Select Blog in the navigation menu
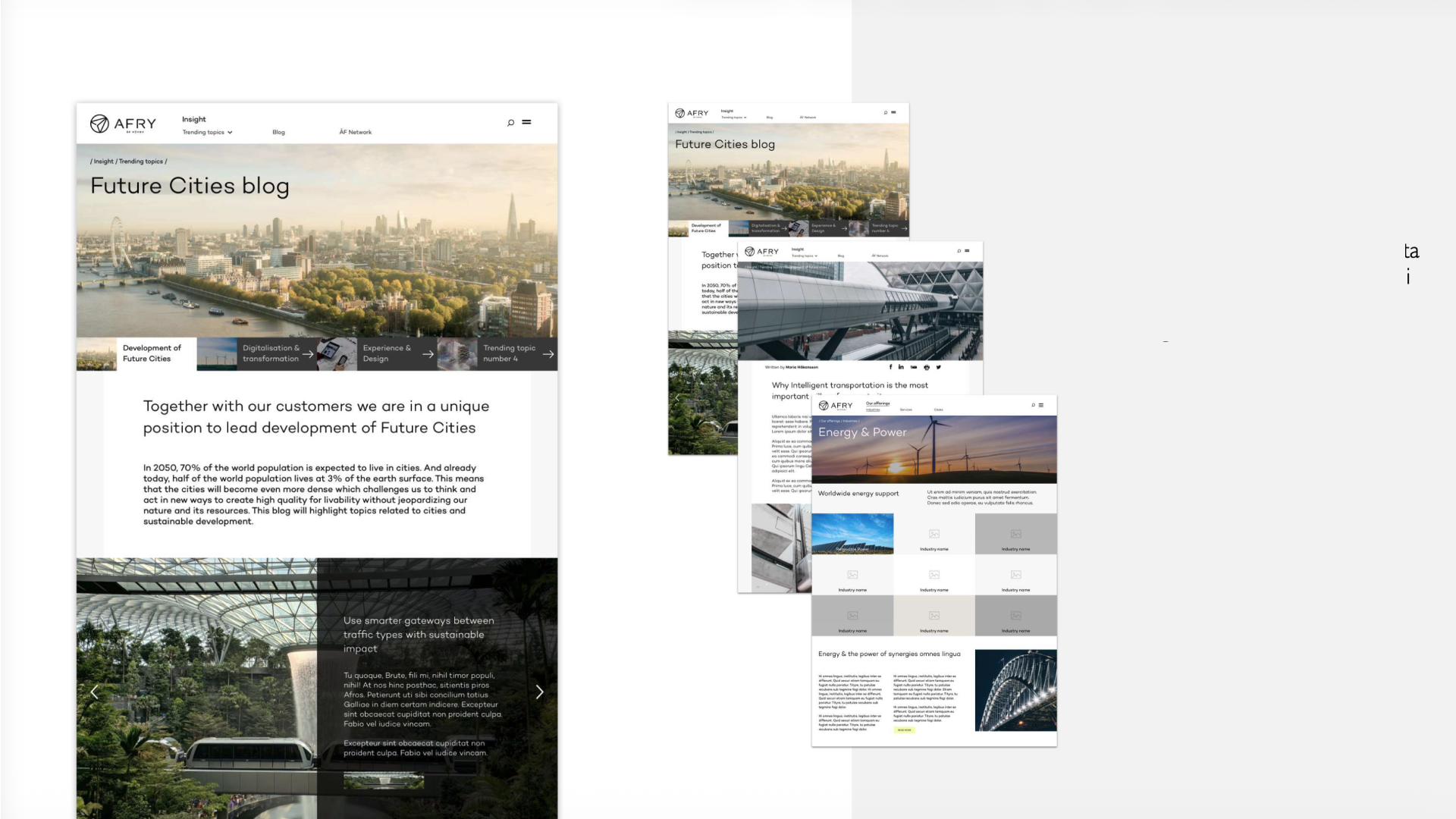Viewport: 1456px width, 819px height. [278, 132]
